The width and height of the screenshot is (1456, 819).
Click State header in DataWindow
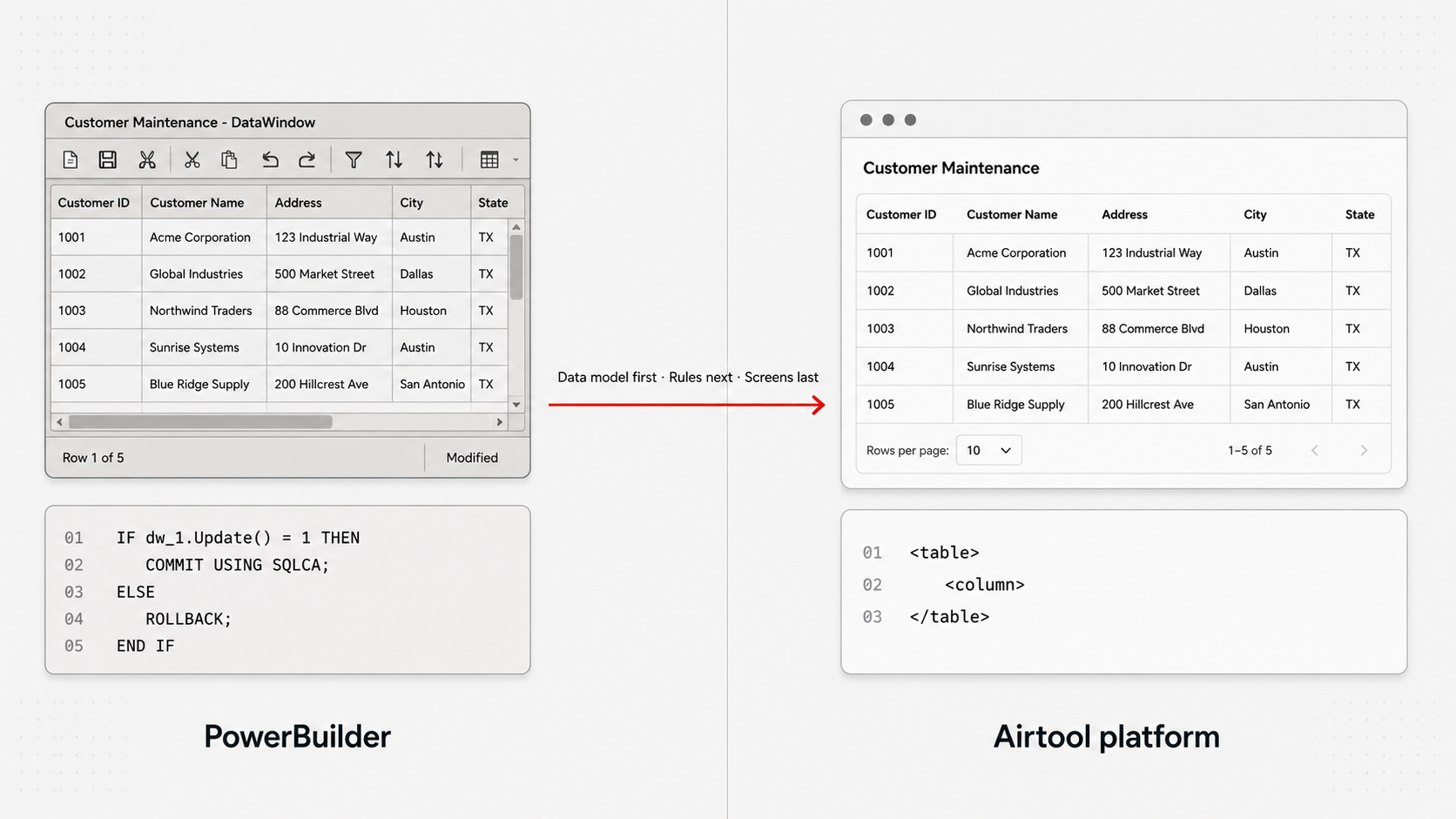[493, 203]
